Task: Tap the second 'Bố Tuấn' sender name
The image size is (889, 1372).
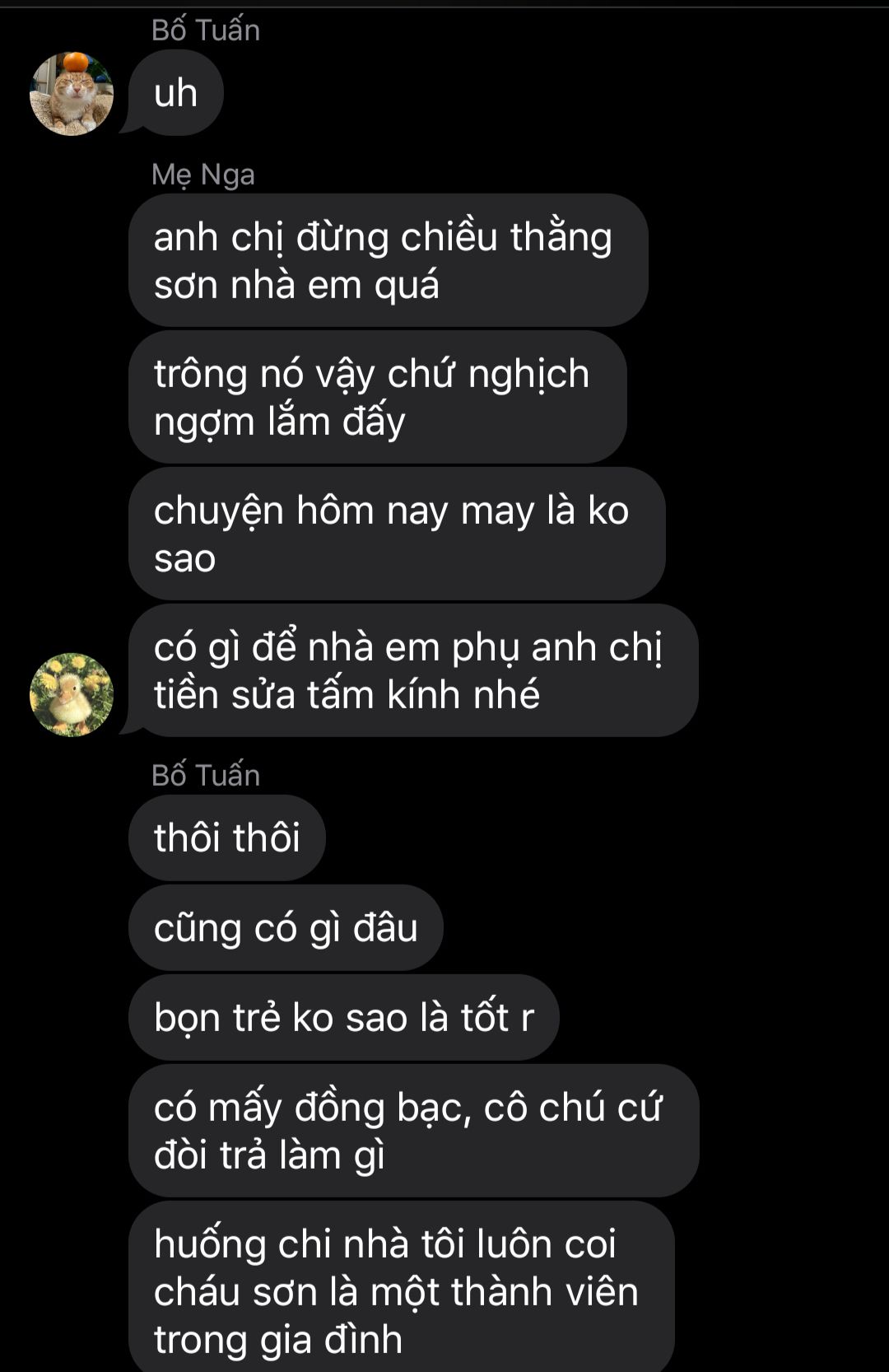Action: pos(206,776)
